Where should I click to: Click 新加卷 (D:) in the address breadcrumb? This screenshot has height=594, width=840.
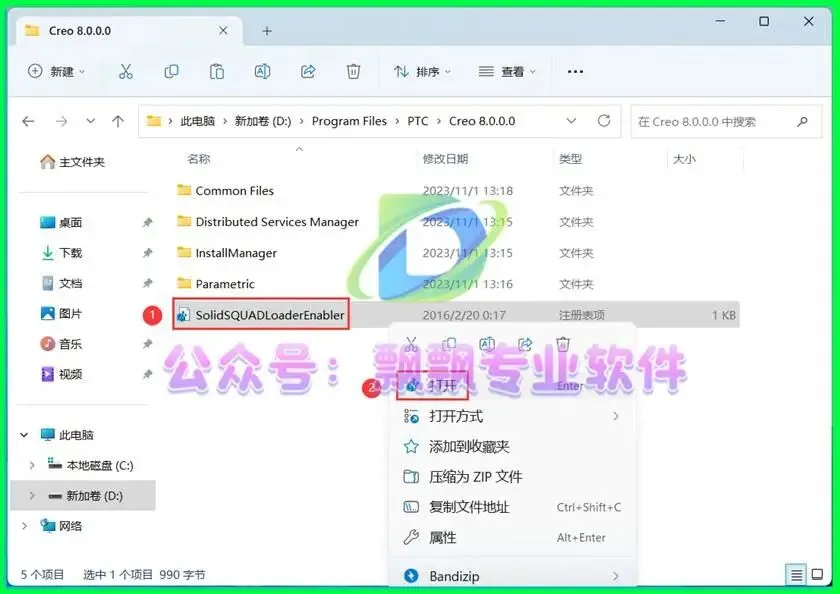click(x=262, y=122)
